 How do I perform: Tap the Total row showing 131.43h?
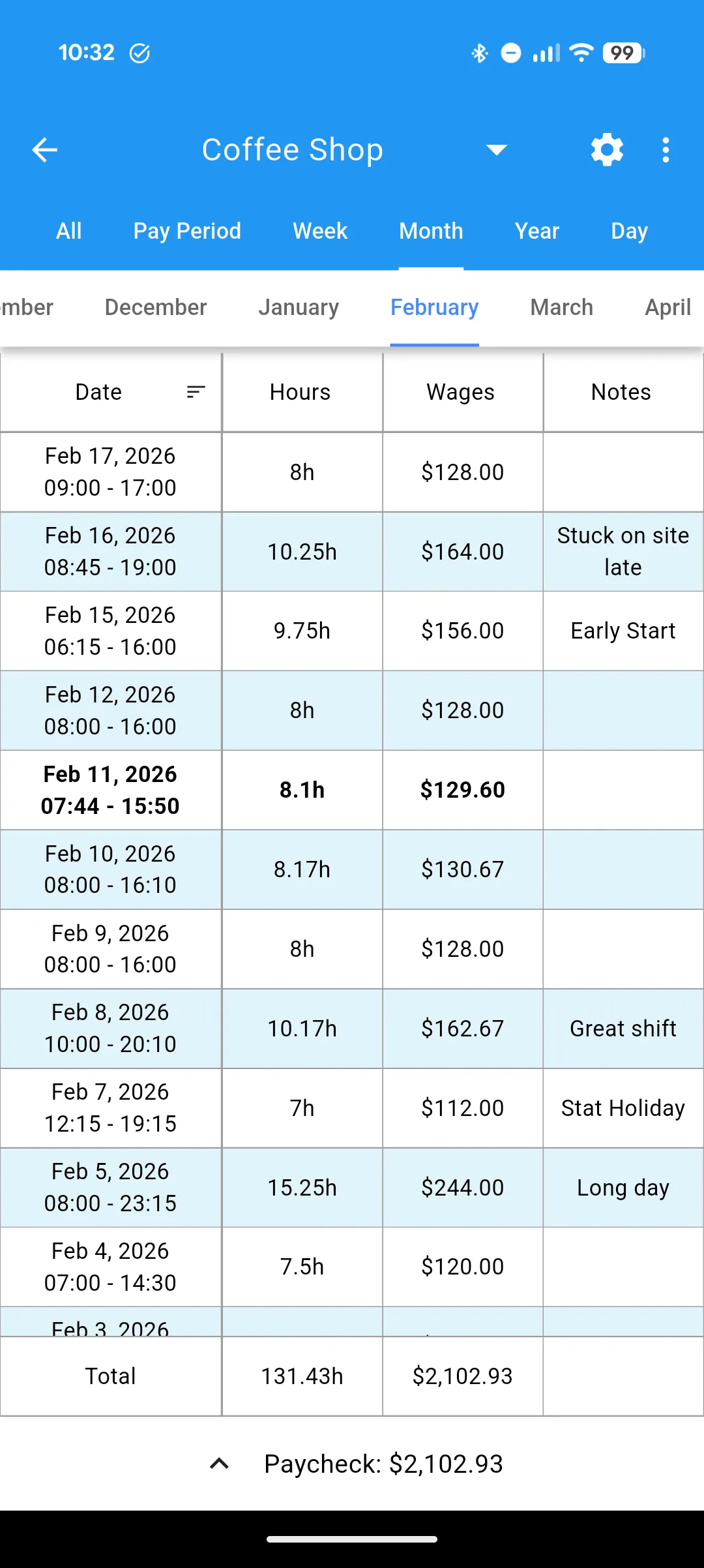point(302,1376)
